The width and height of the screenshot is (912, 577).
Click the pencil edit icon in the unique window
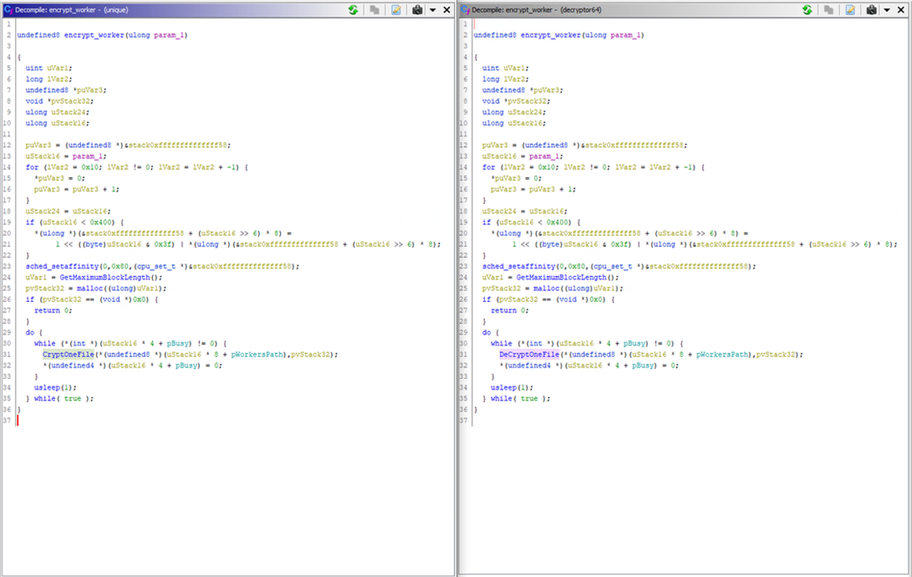pos(396,10)
